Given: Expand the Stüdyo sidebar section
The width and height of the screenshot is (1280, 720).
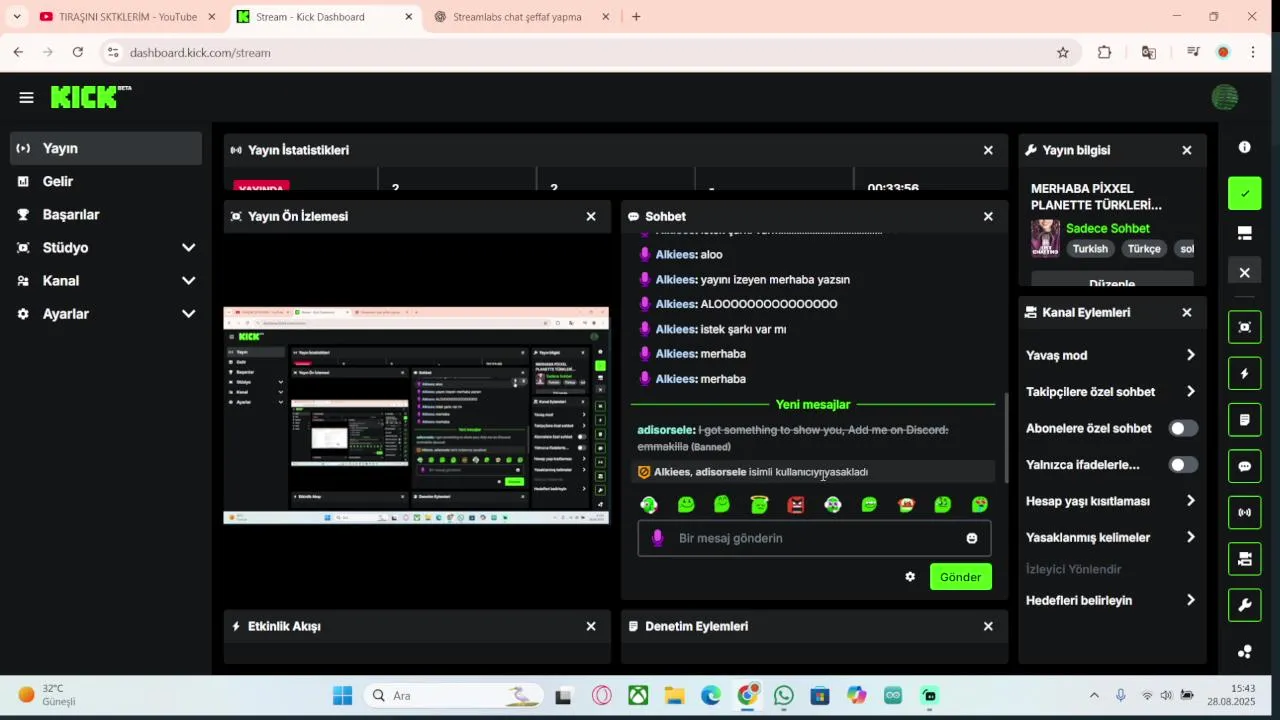Looking at the screenshot, I should (x=188, y=247).
